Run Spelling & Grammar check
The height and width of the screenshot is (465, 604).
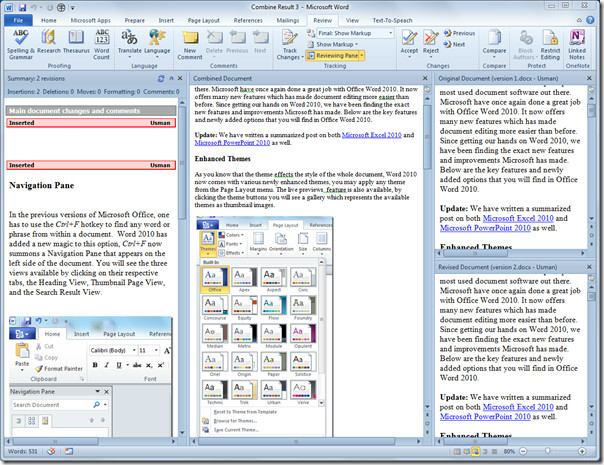tap(20, 44)
